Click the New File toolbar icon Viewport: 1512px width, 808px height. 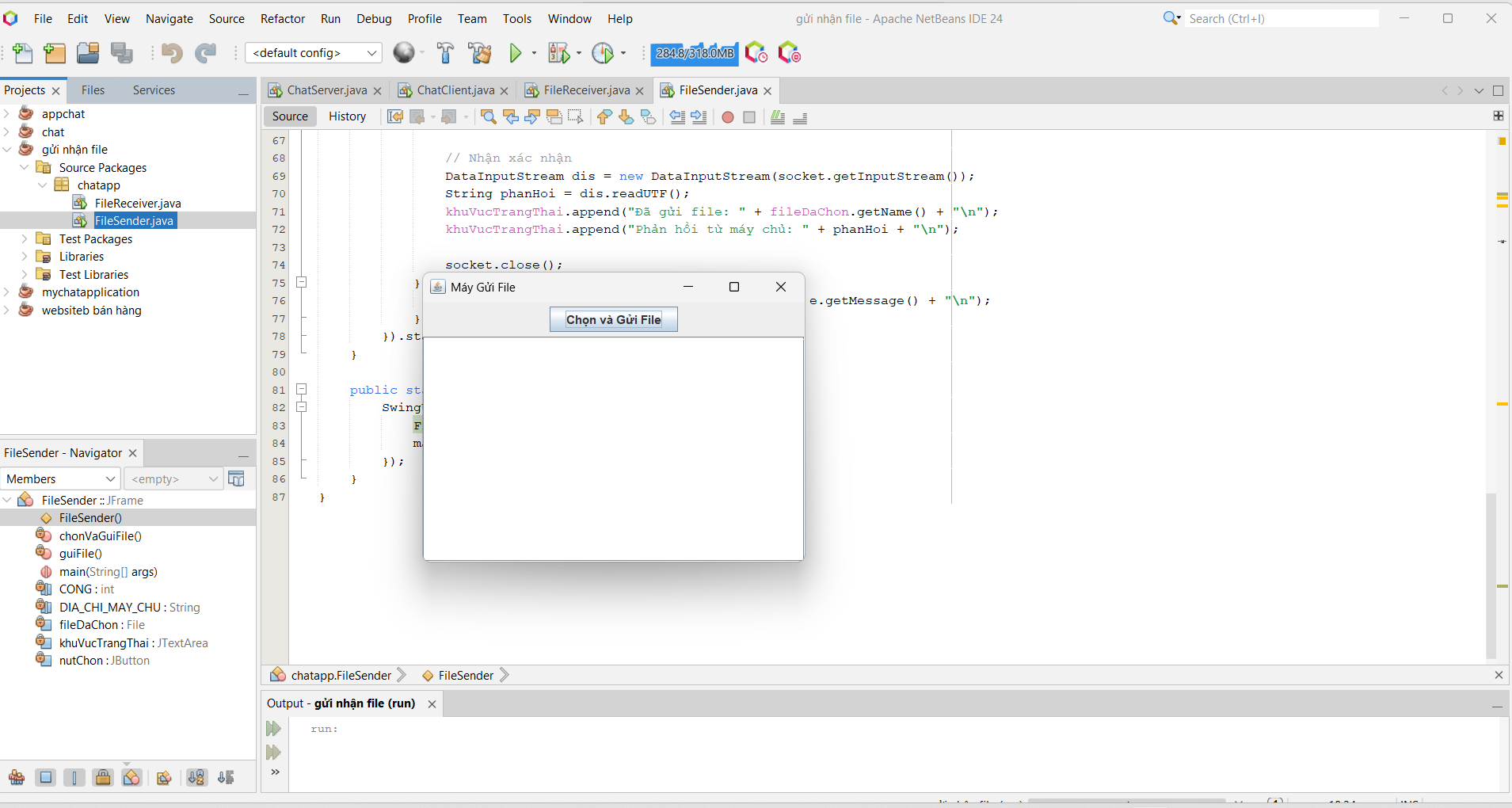point(23,53)
